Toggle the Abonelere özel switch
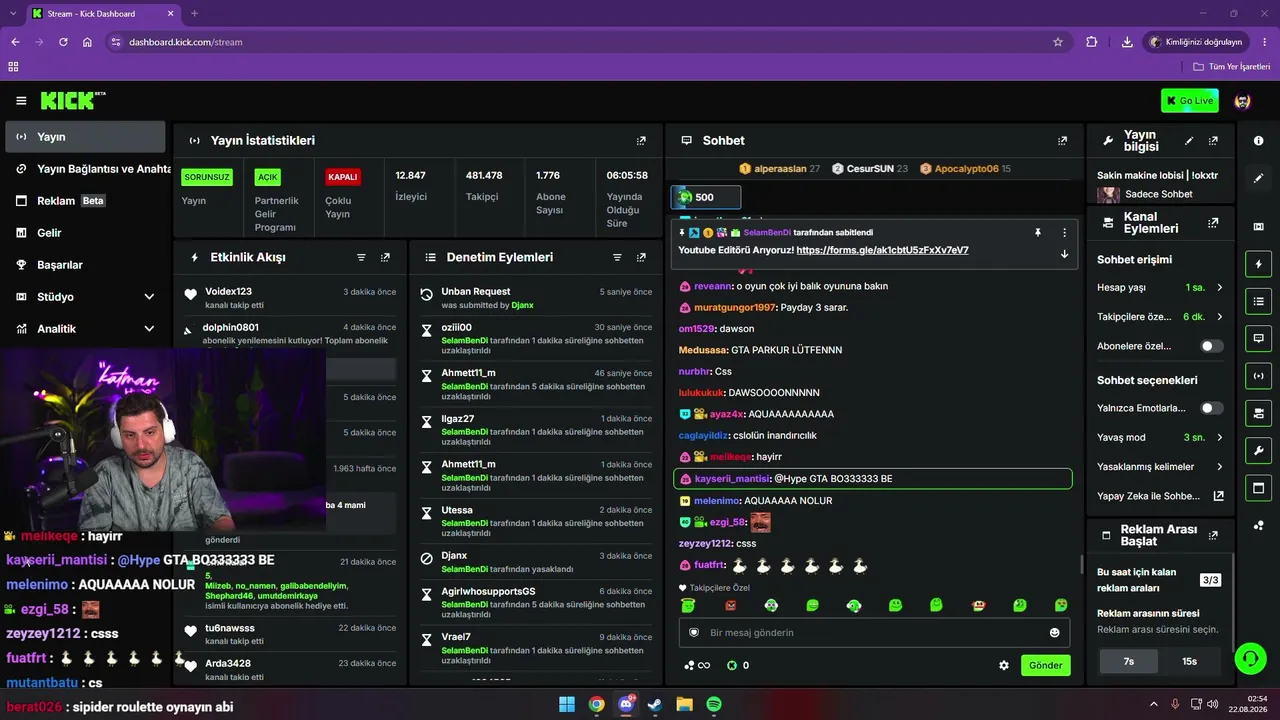Viewport: 1280px width, 720px height. [x=1212, y=346]
